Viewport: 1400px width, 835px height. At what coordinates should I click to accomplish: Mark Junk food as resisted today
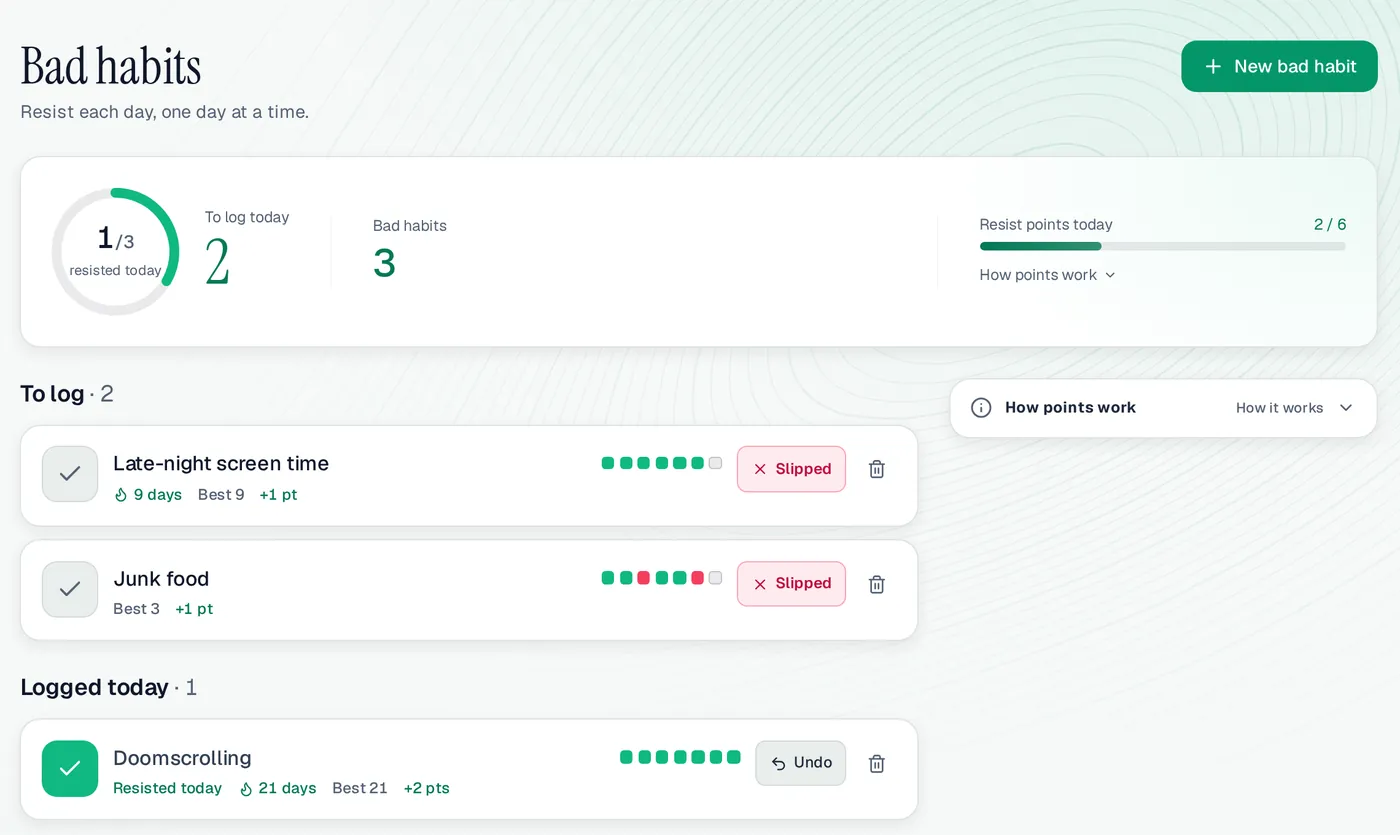(x=70, y=589)
